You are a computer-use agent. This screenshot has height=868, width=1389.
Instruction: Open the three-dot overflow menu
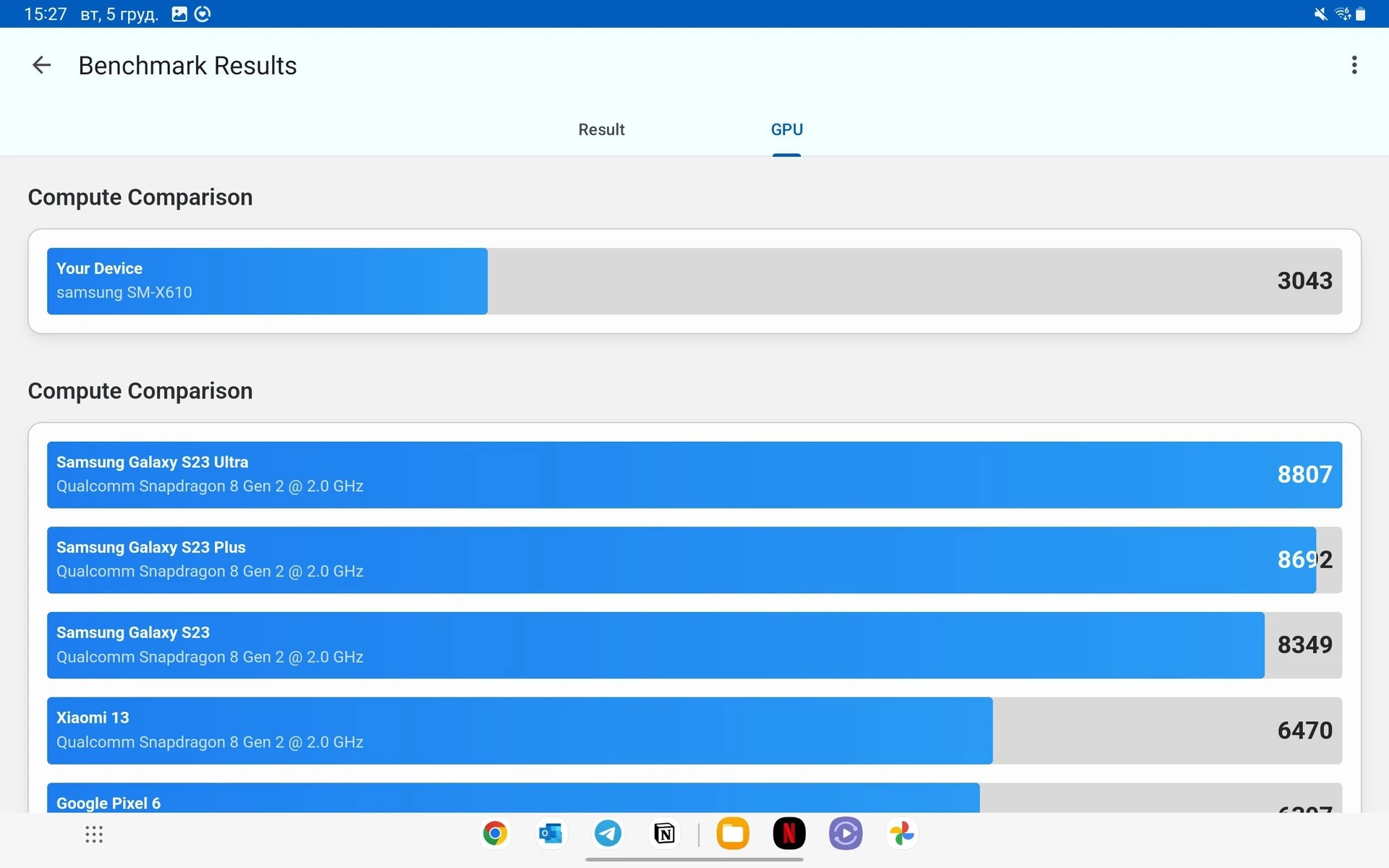(1354, 65)
